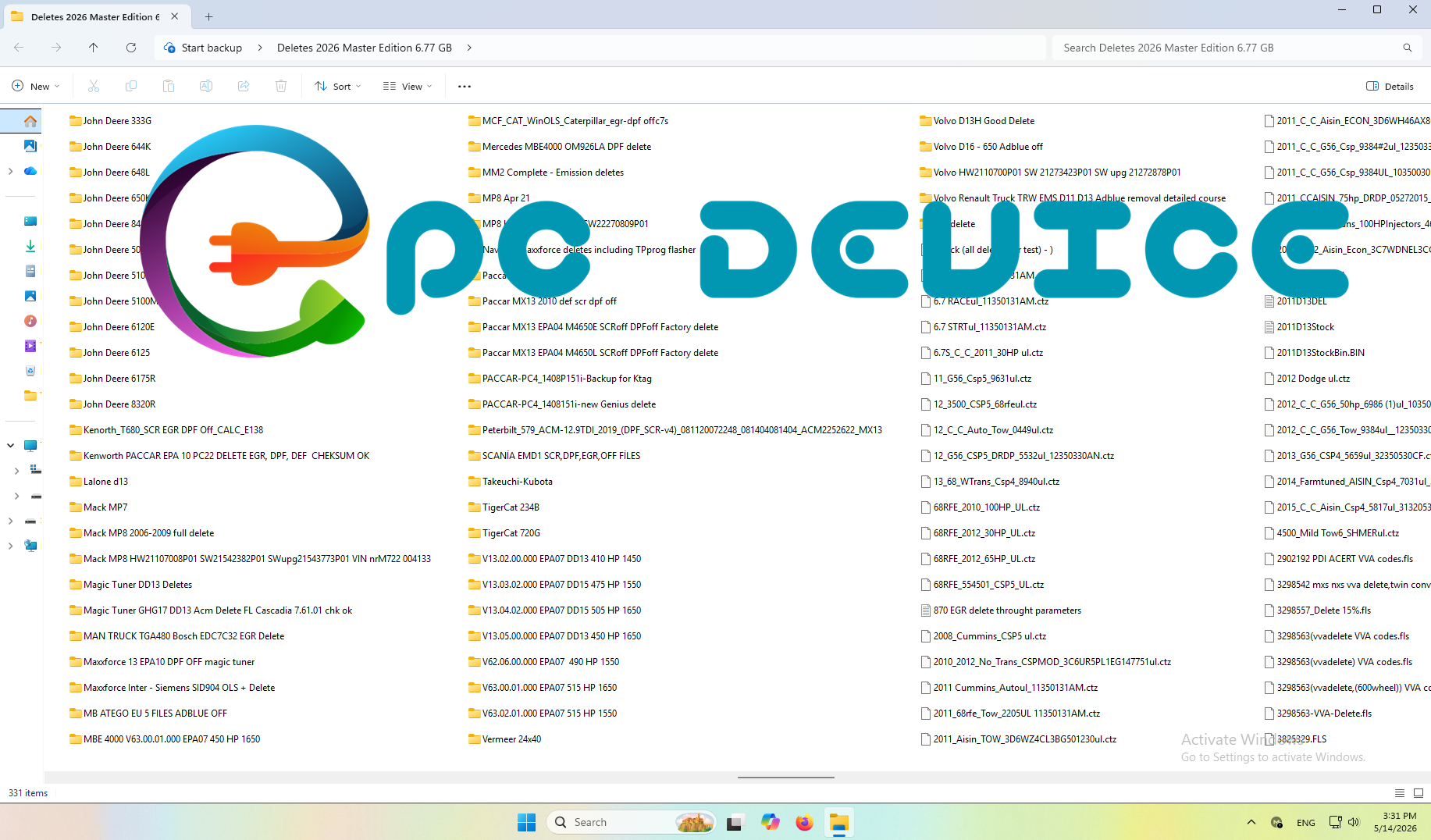Add a new File Explorer tab
Viewport: 1431px width, 840px height.
coord(208,16)
